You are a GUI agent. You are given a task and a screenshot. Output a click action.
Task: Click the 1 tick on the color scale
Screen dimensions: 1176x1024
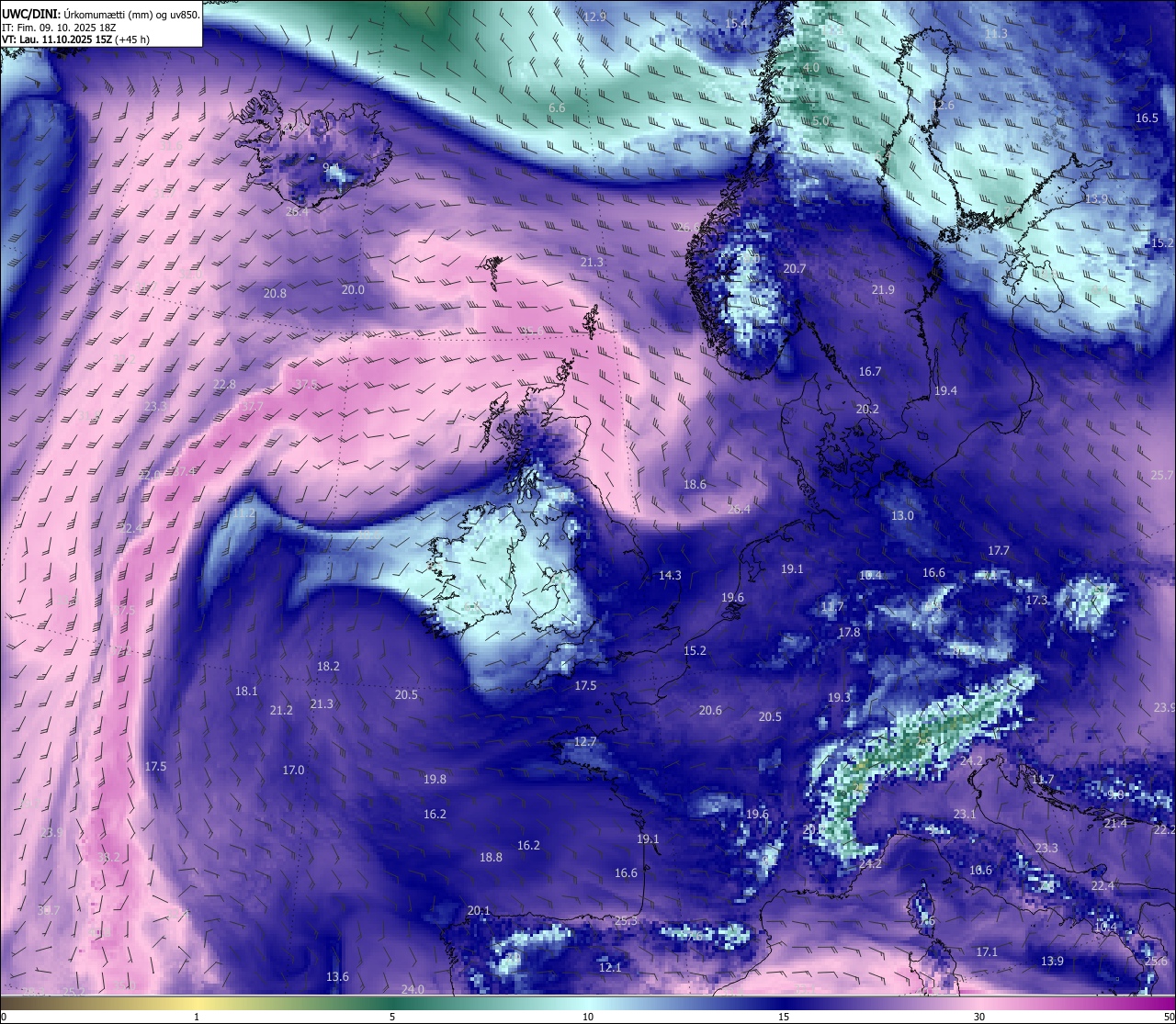click(x=197, y=1017)
